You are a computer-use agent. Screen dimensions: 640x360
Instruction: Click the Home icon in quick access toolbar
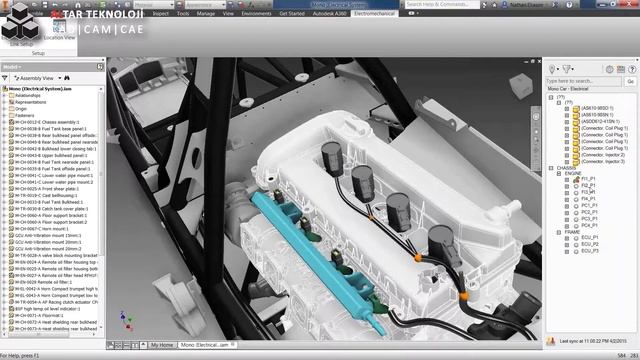[78, 4]
